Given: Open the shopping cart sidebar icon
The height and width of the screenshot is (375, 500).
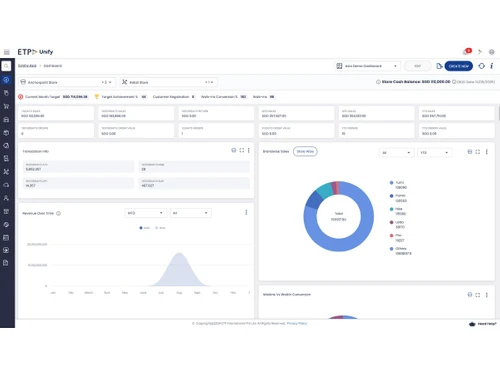Looking at the screenshot, I should (x=6, y=106).
